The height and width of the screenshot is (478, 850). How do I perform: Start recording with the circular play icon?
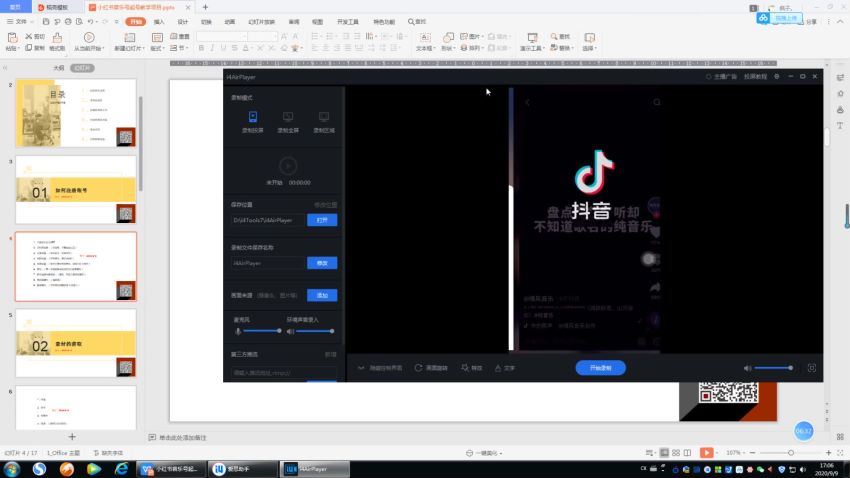coord(288,166)
